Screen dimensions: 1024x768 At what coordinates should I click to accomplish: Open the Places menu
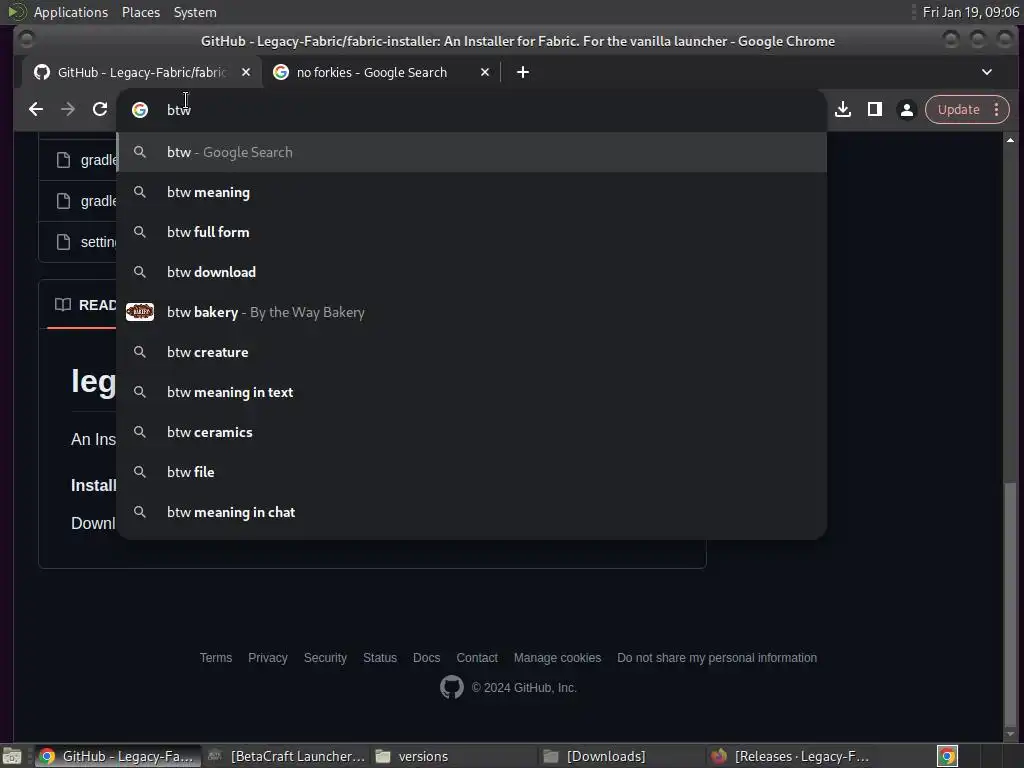click(x=141, y=12)
